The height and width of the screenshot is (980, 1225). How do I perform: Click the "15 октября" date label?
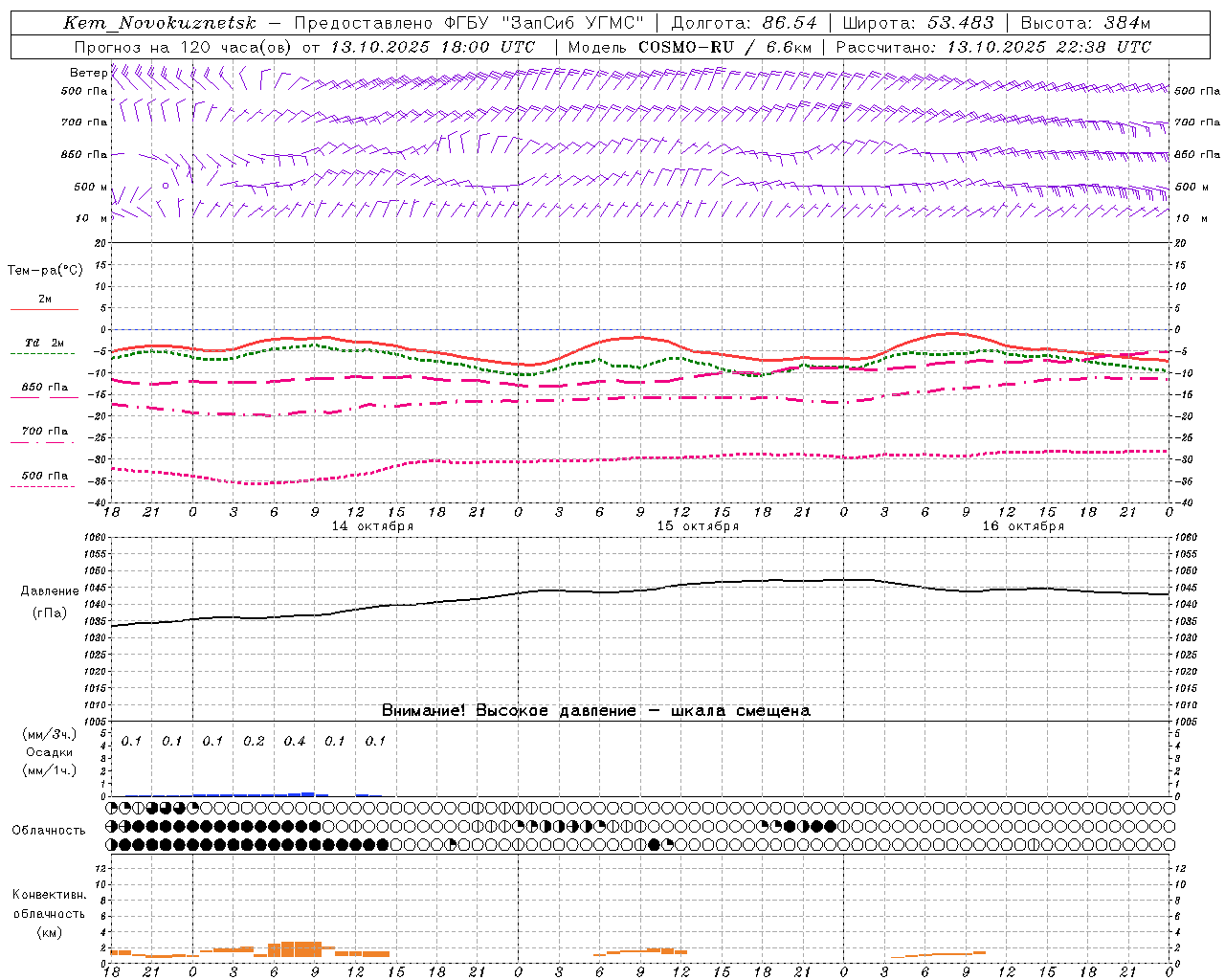coord(698,526)
